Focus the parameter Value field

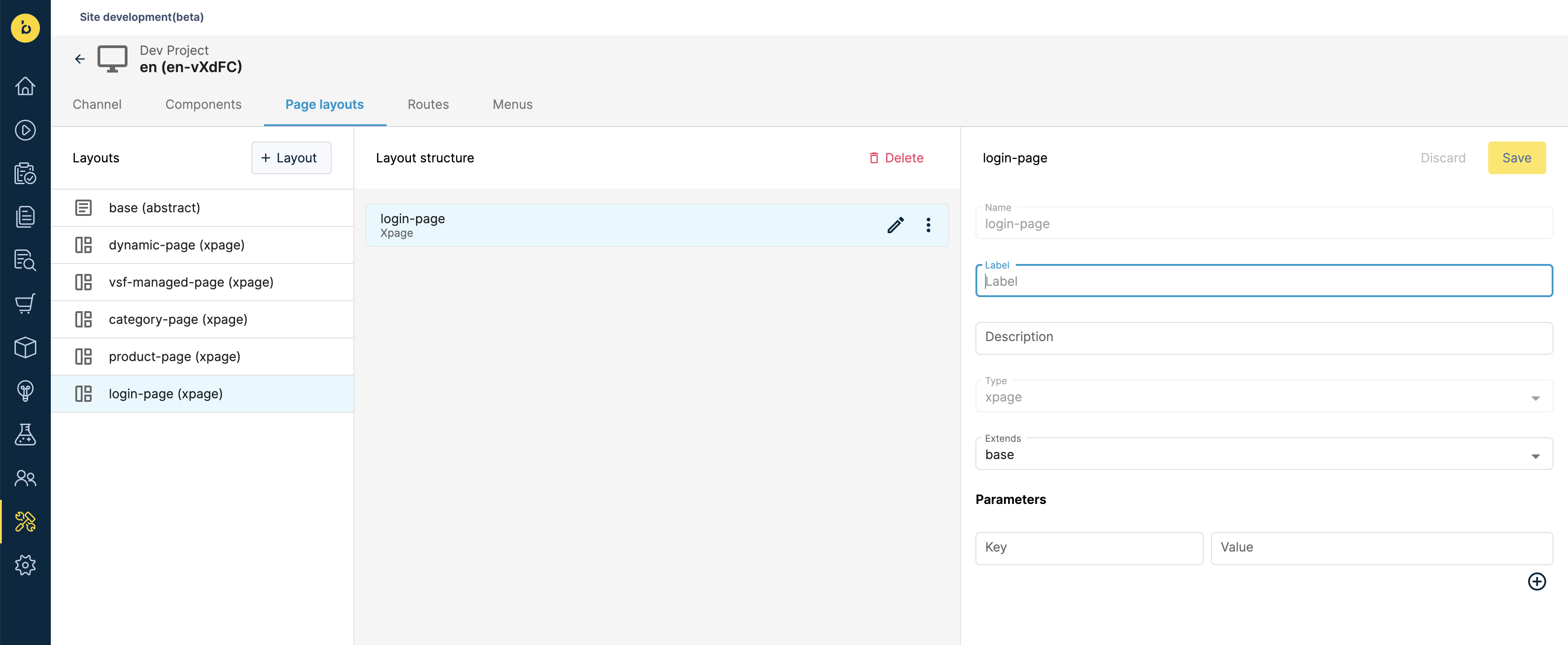[x=1382, y=548]
